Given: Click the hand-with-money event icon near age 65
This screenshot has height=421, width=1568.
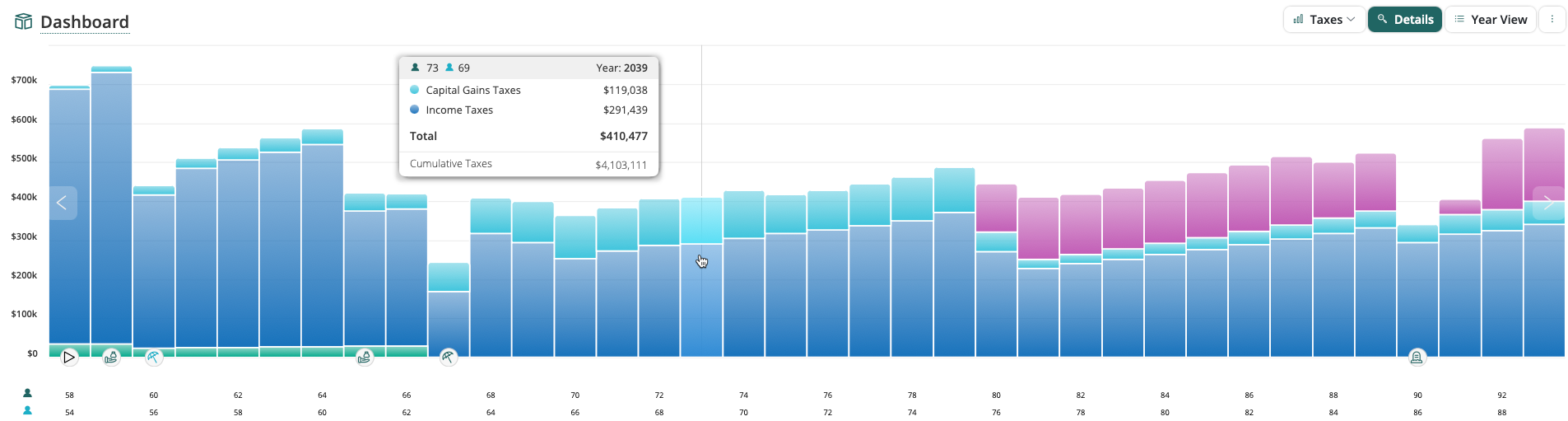Looking at the screenshot, I should 365,357.
